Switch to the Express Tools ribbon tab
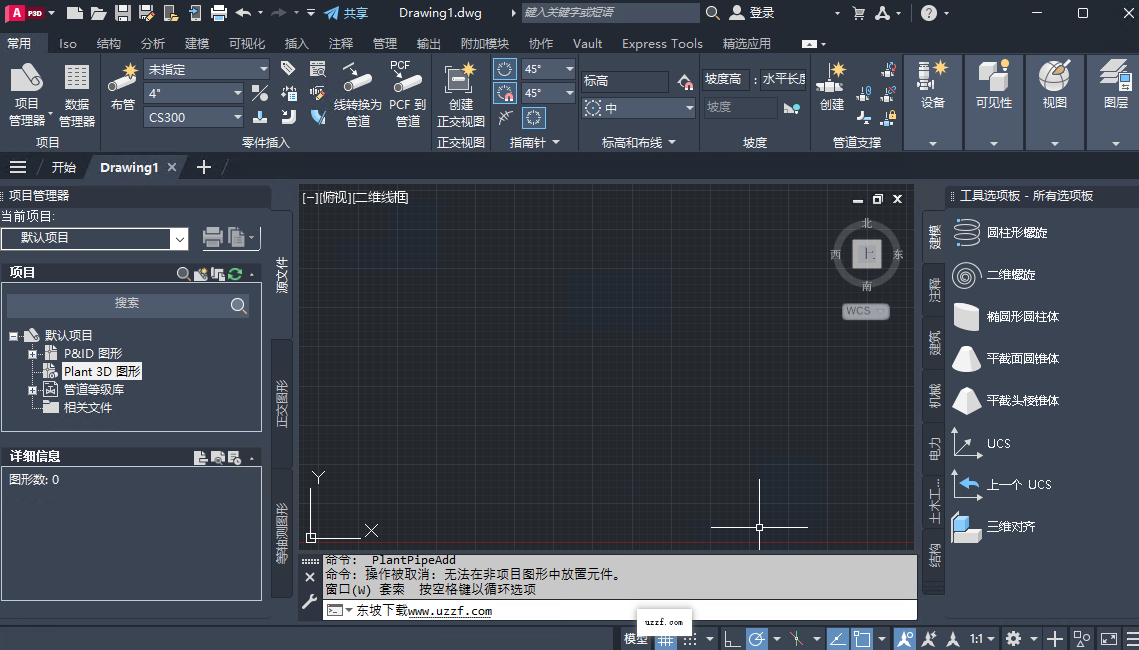The width and height of the screenshot is (1139, 650). 661,43
